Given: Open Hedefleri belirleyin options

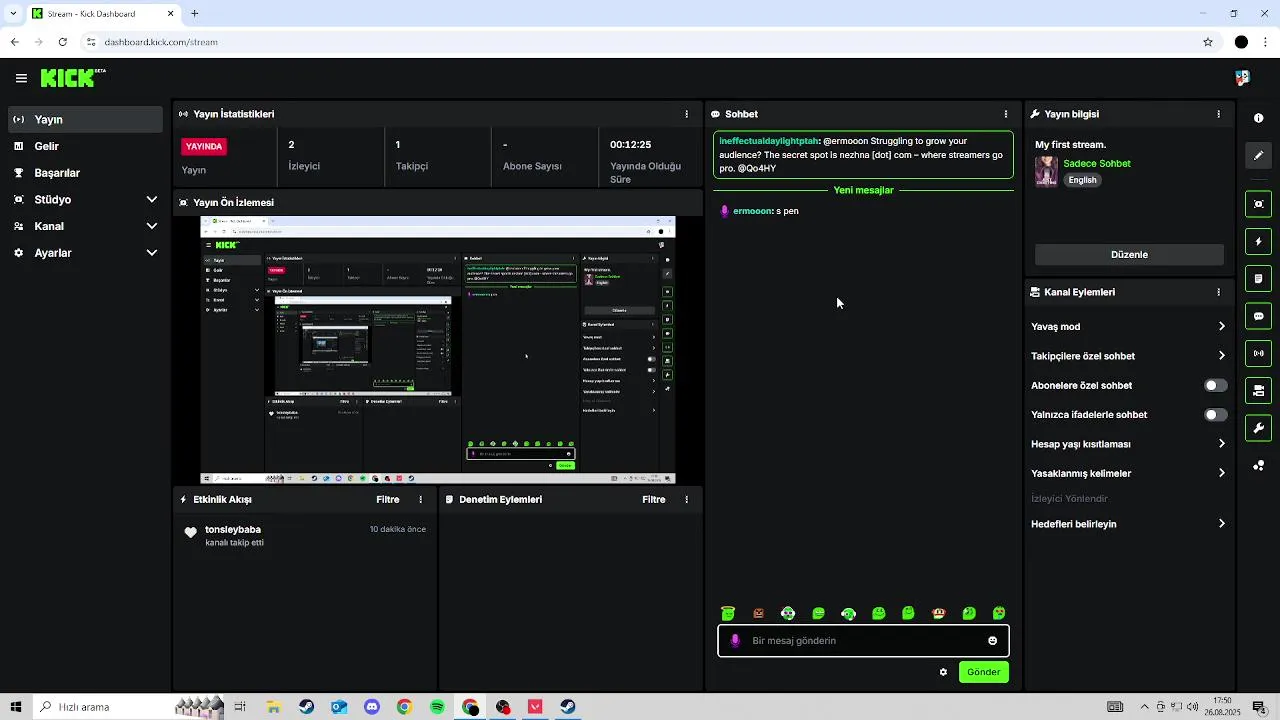Looking at the screenshot, I should [x=1221, y=524].
